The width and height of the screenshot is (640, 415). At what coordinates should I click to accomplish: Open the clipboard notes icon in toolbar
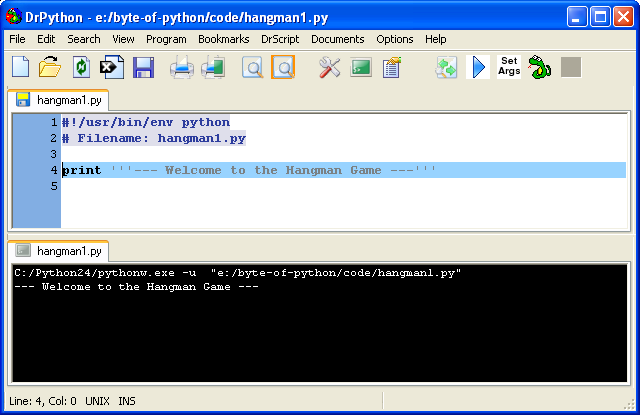click(x=392, y=67)
